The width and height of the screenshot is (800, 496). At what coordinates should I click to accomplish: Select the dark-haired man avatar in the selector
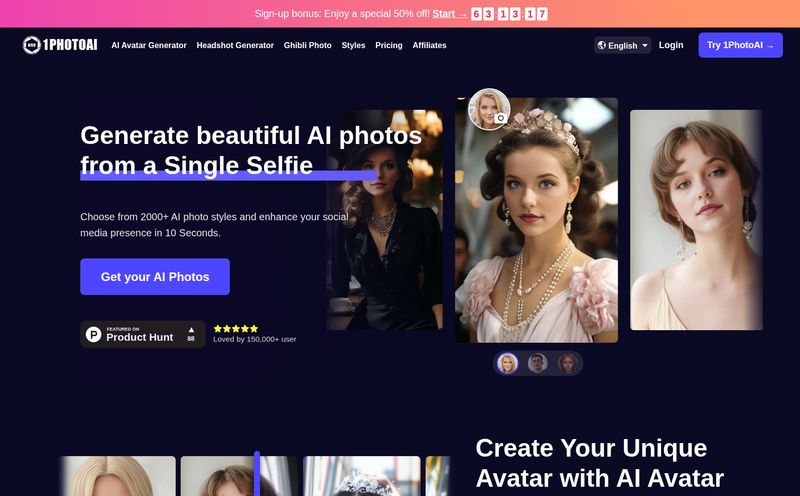pos(538,363)
